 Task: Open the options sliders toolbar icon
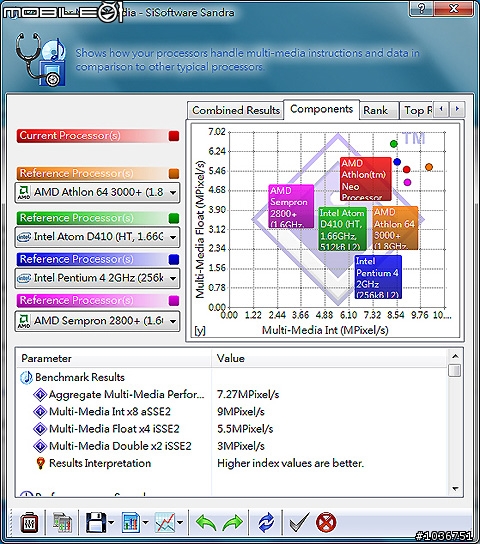tap(29, 522)
